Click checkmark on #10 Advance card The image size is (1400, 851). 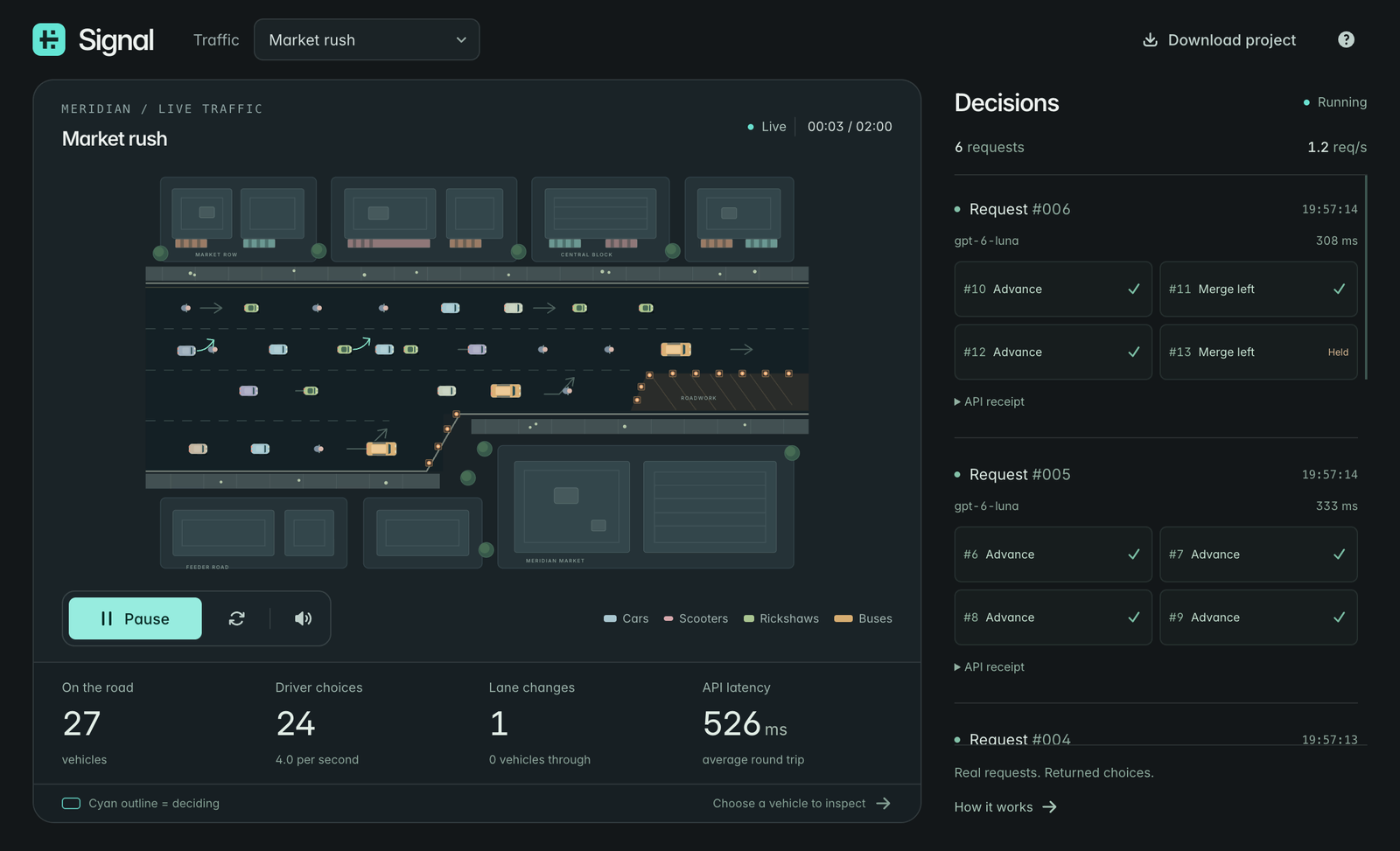[x=1134, y=289]
